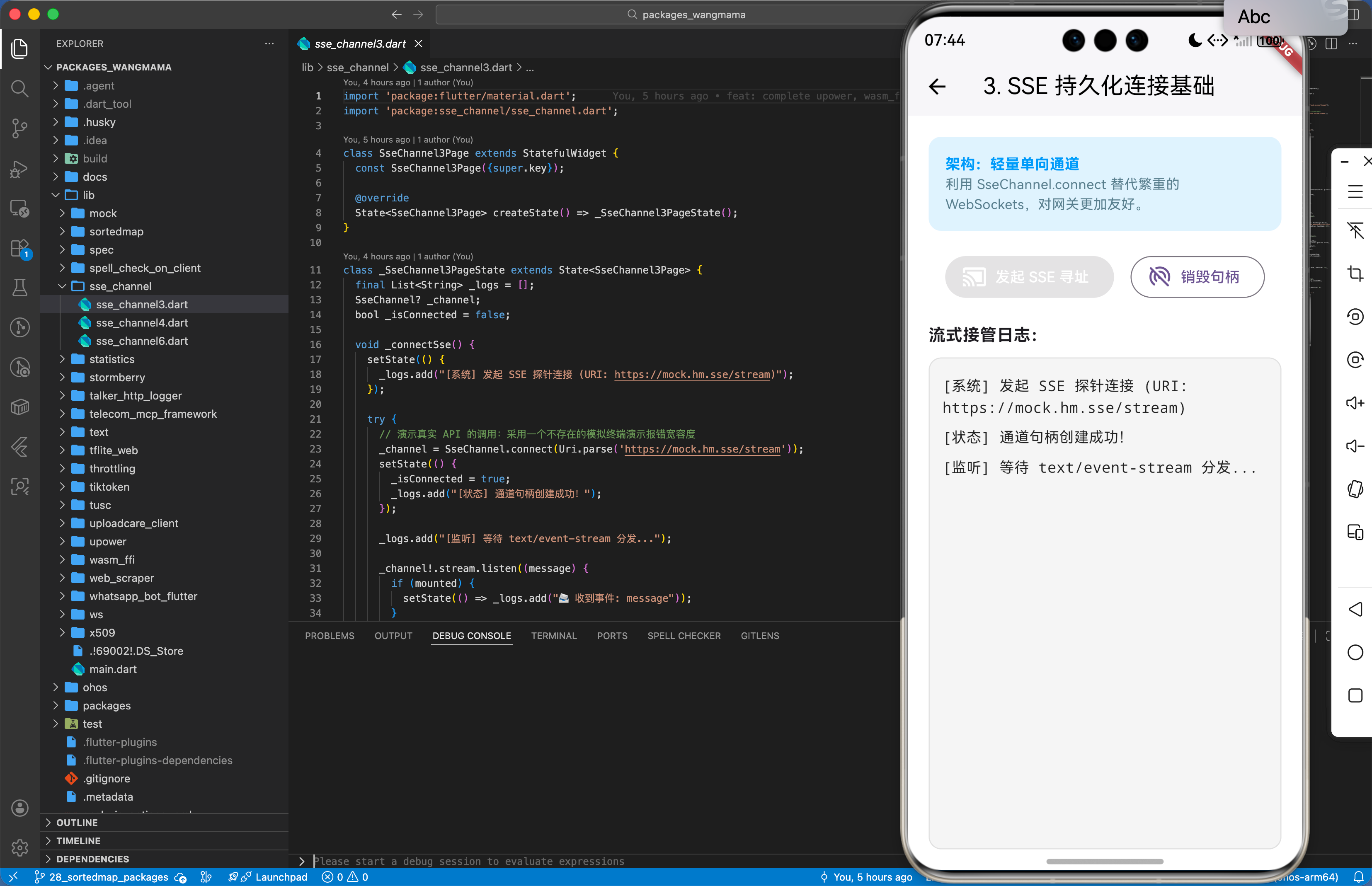This screenshot has height=886, width=1372.
Task: Switch to the PROBLEMS panel tab
Action: click(329, 636)
